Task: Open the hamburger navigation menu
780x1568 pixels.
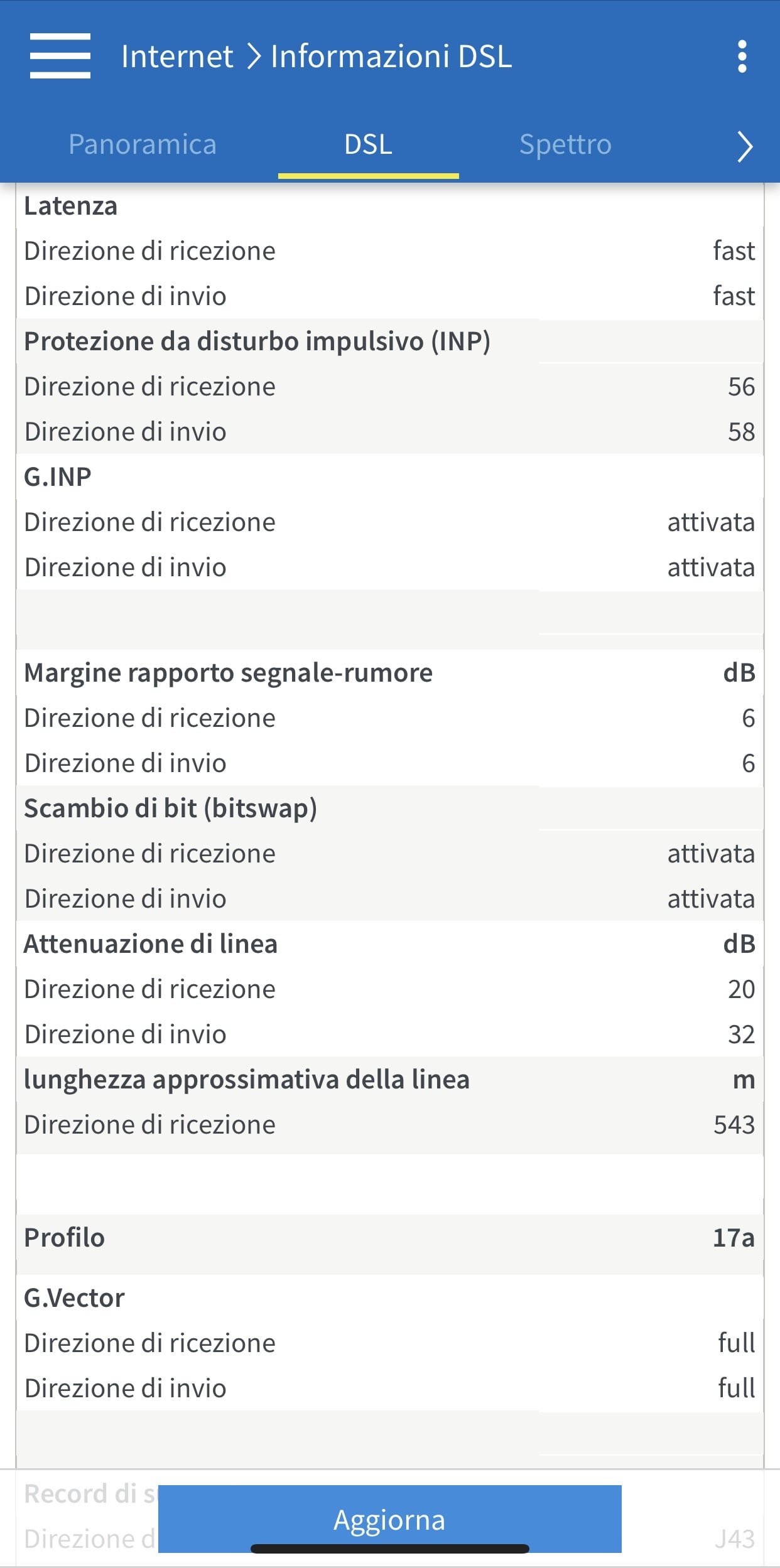Action: pos(60,56)
